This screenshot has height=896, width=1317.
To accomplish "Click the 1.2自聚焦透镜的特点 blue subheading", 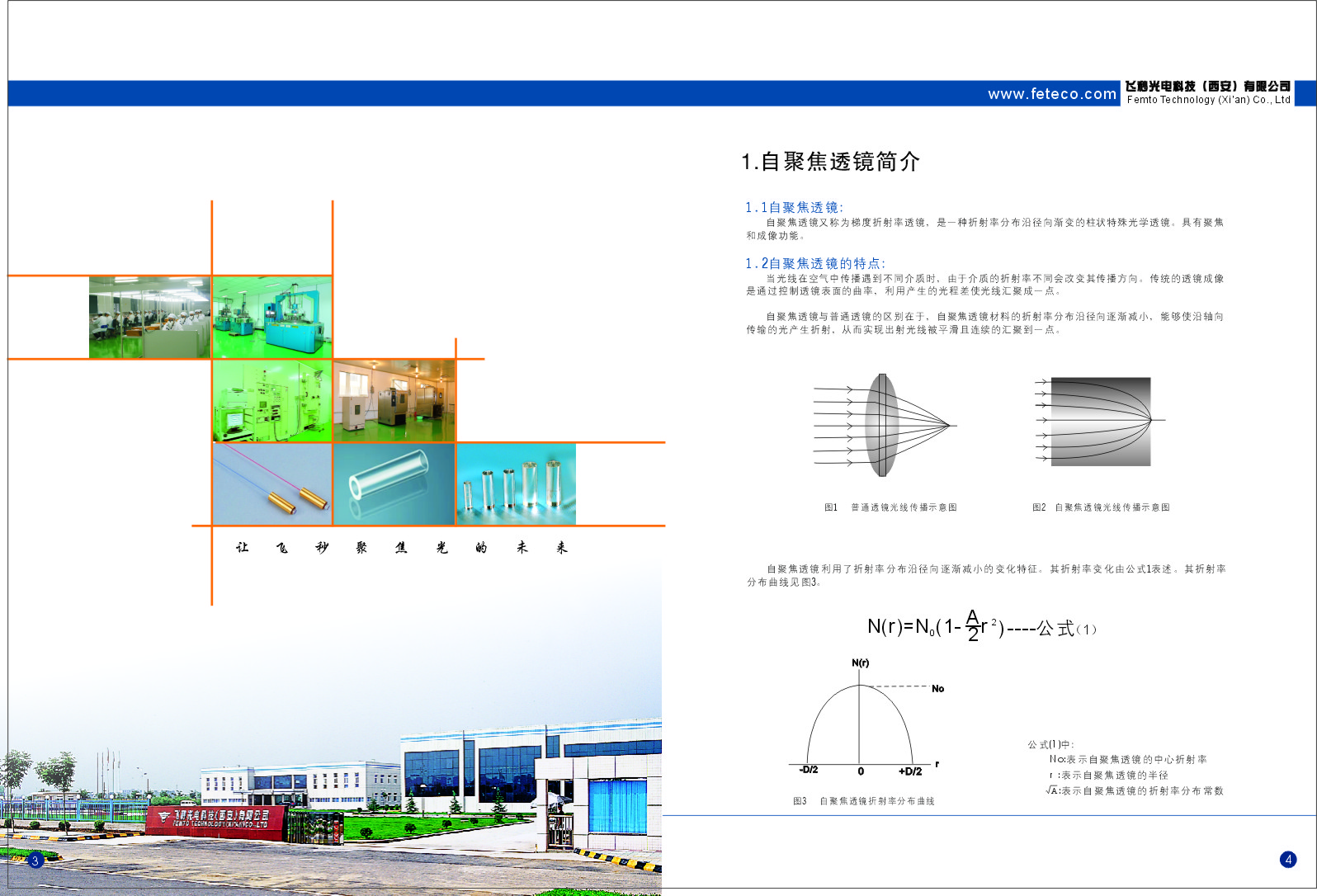I will pos(814,264).
